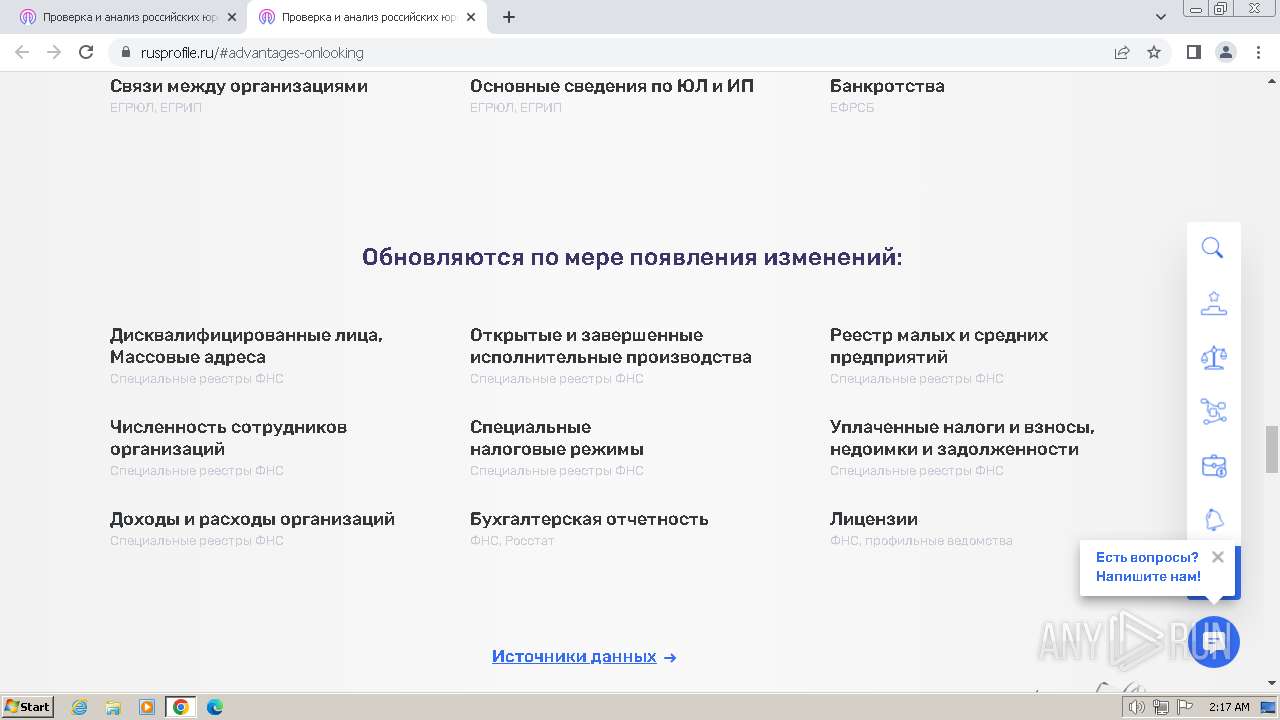Viewport: 1280px width, 720px height.
Task: Open the search icon in side panel
Action: [x=1213, y=248]
